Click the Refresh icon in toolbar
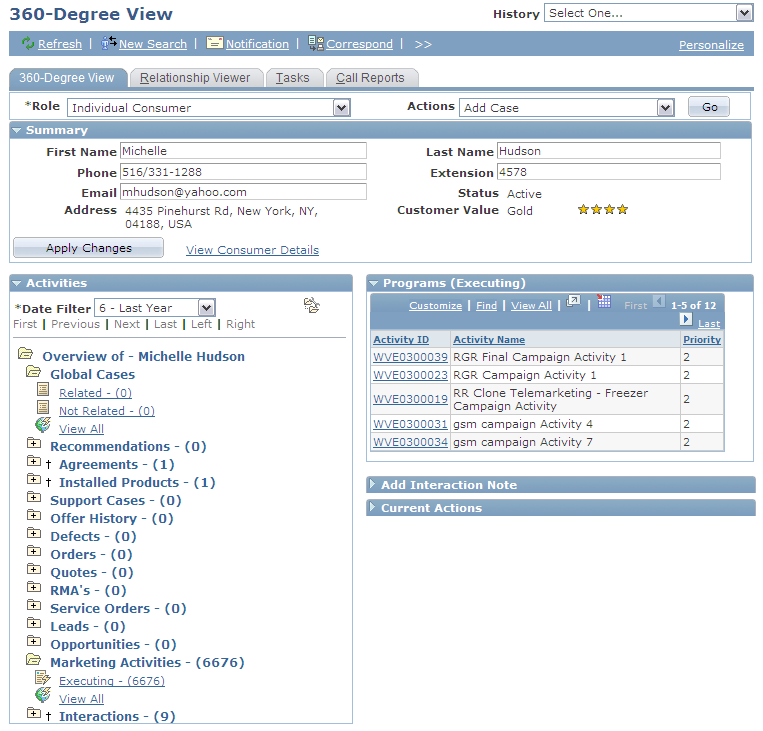Screen dimensions: 763x731 point(28,43)
